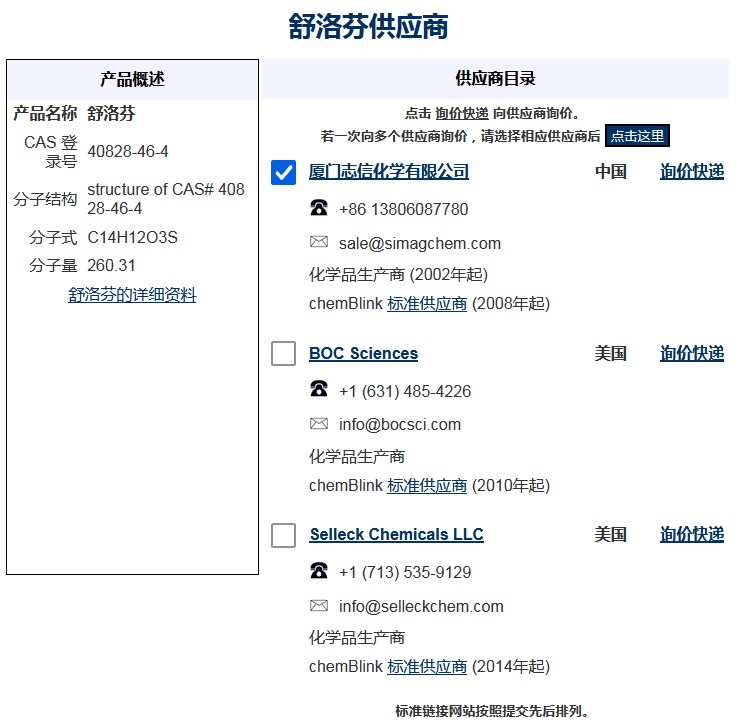736x725 pixels.
Task: Open 标准供应商 link dated 2010年起
Action: click(427, 485)
